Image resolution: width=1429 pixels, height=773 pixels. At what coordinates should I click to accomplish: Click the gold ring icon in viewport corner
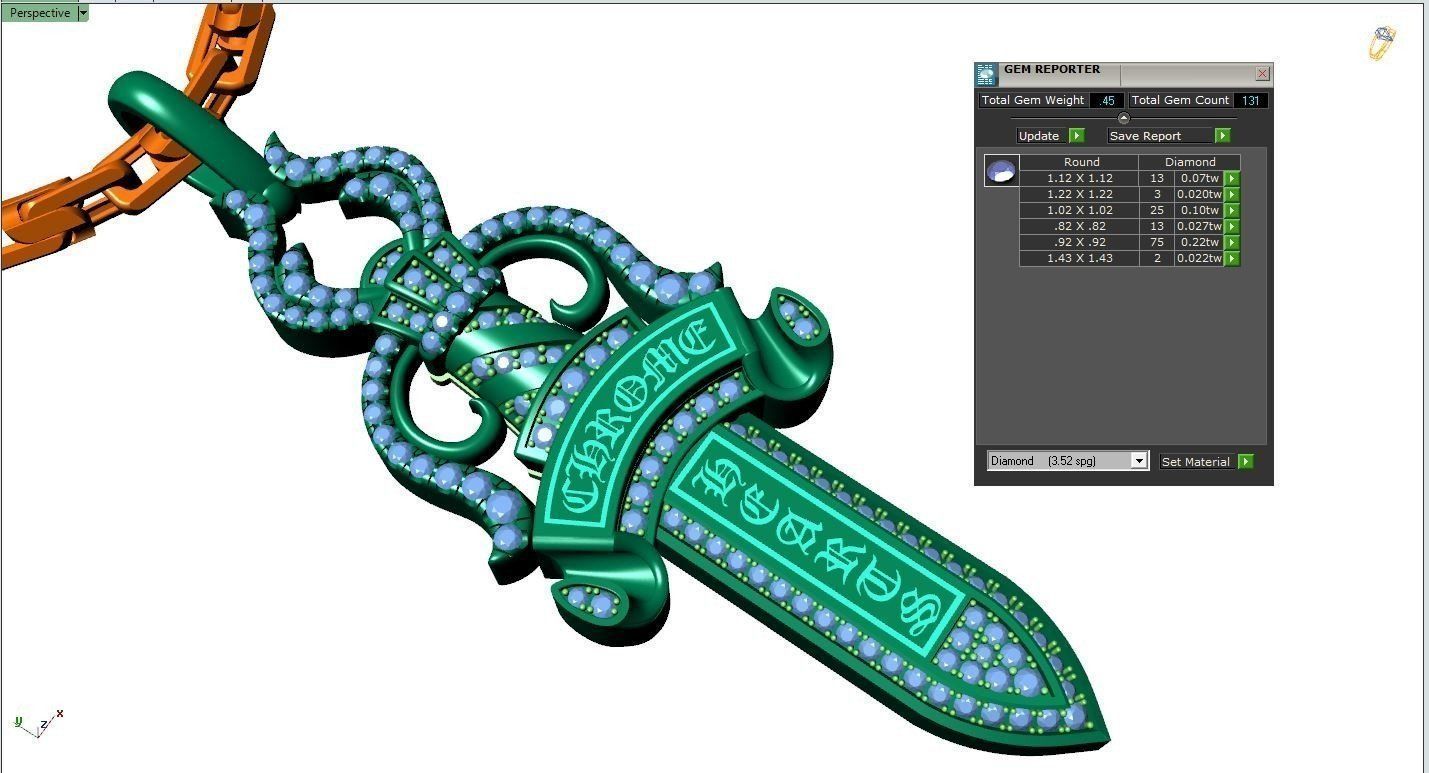click(x=1382, y=43)
